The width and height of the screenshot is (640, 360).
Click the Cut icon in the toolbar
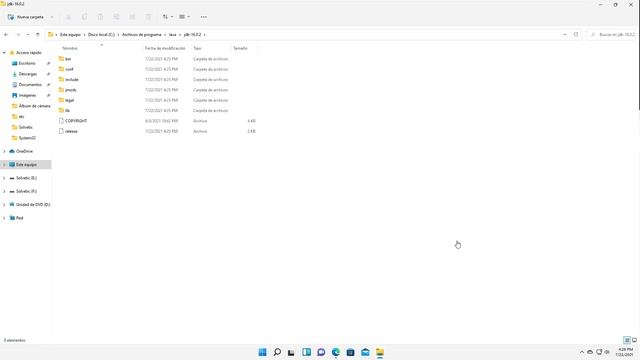pyautogui.click(x=68, y=17)
